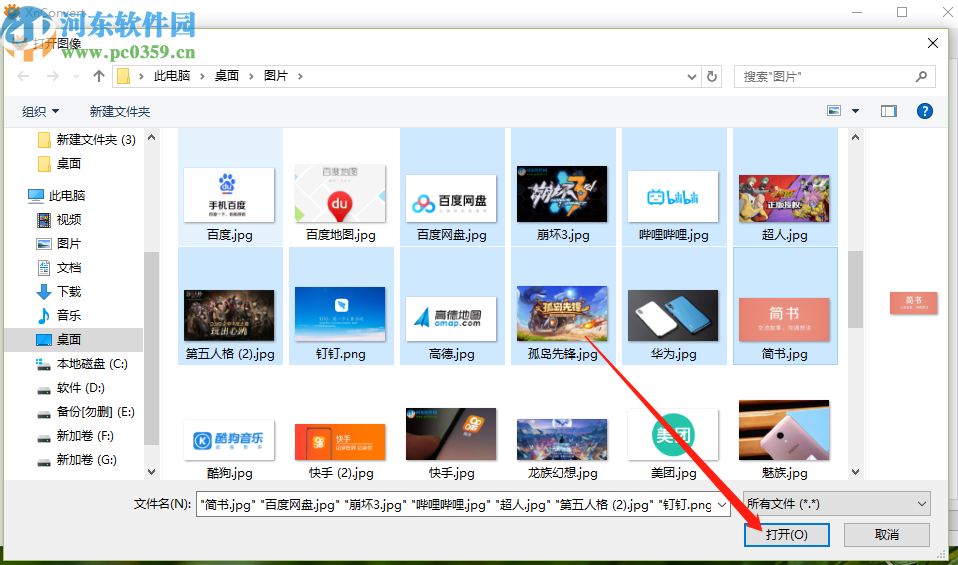The height and width of the screenshot is (565, 958).
Task: Click the 打开(O) button
Action: (x=786, y=535)
